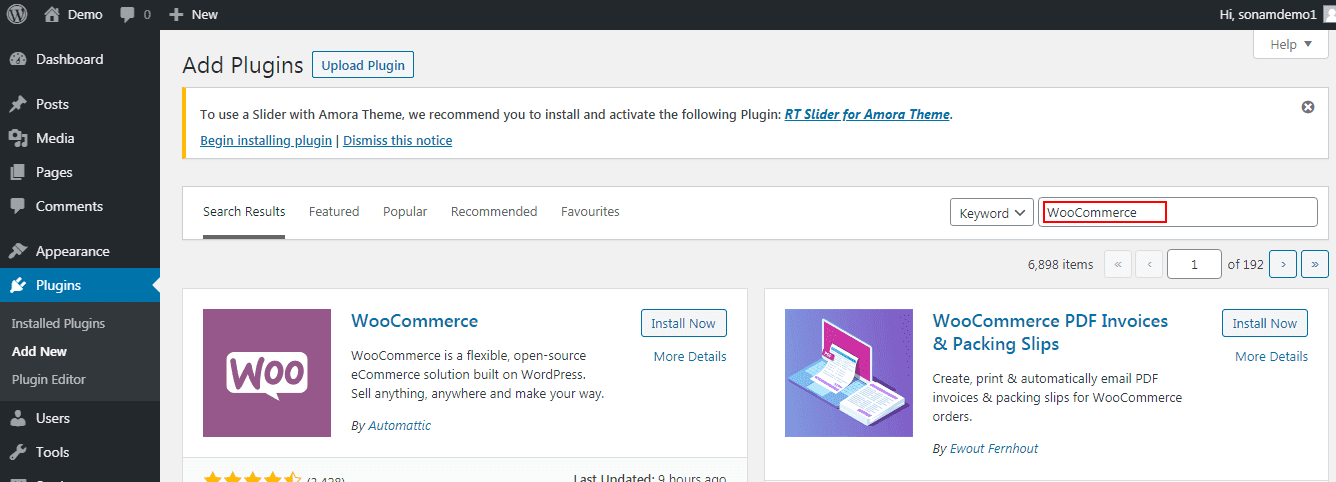This screenshot has height=482, width=1336.
Task: Click the purple Woo plugin thumbnail
Action: click(267, 373)
